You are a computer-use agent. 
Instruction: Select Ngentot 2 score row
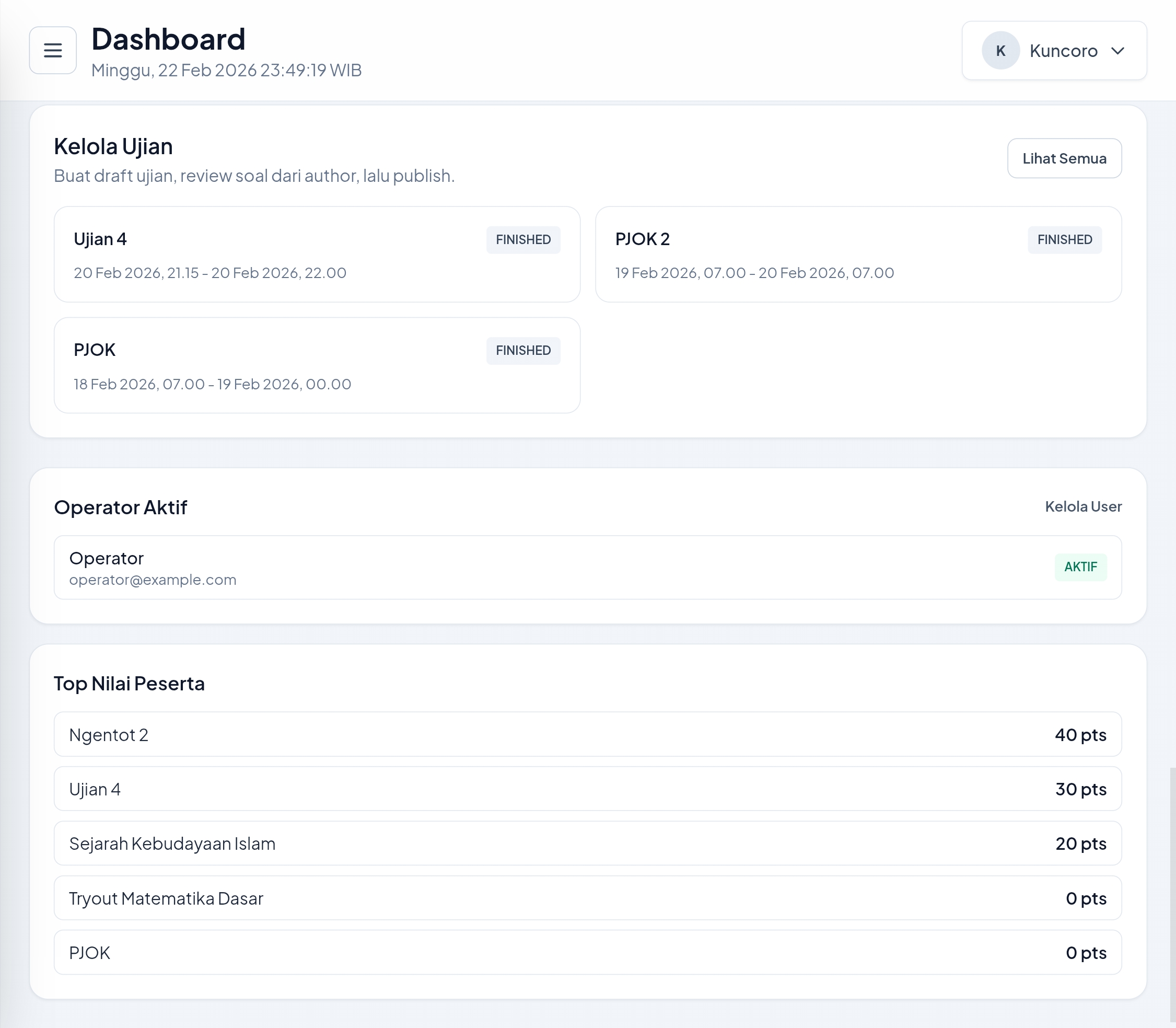[587, 734]
